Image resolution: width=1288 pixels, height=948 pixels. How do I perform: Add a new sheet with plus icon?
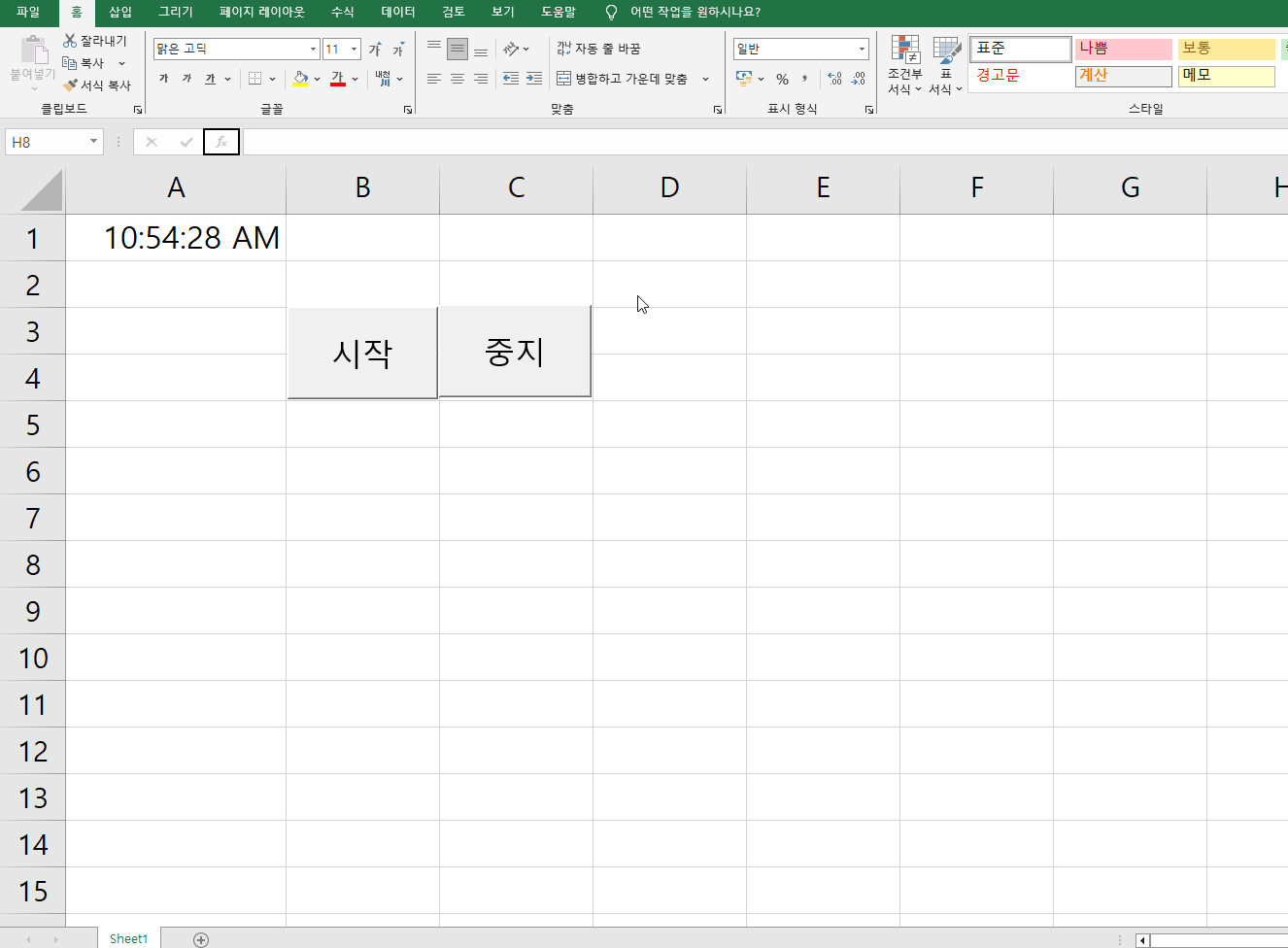point(201,939)
